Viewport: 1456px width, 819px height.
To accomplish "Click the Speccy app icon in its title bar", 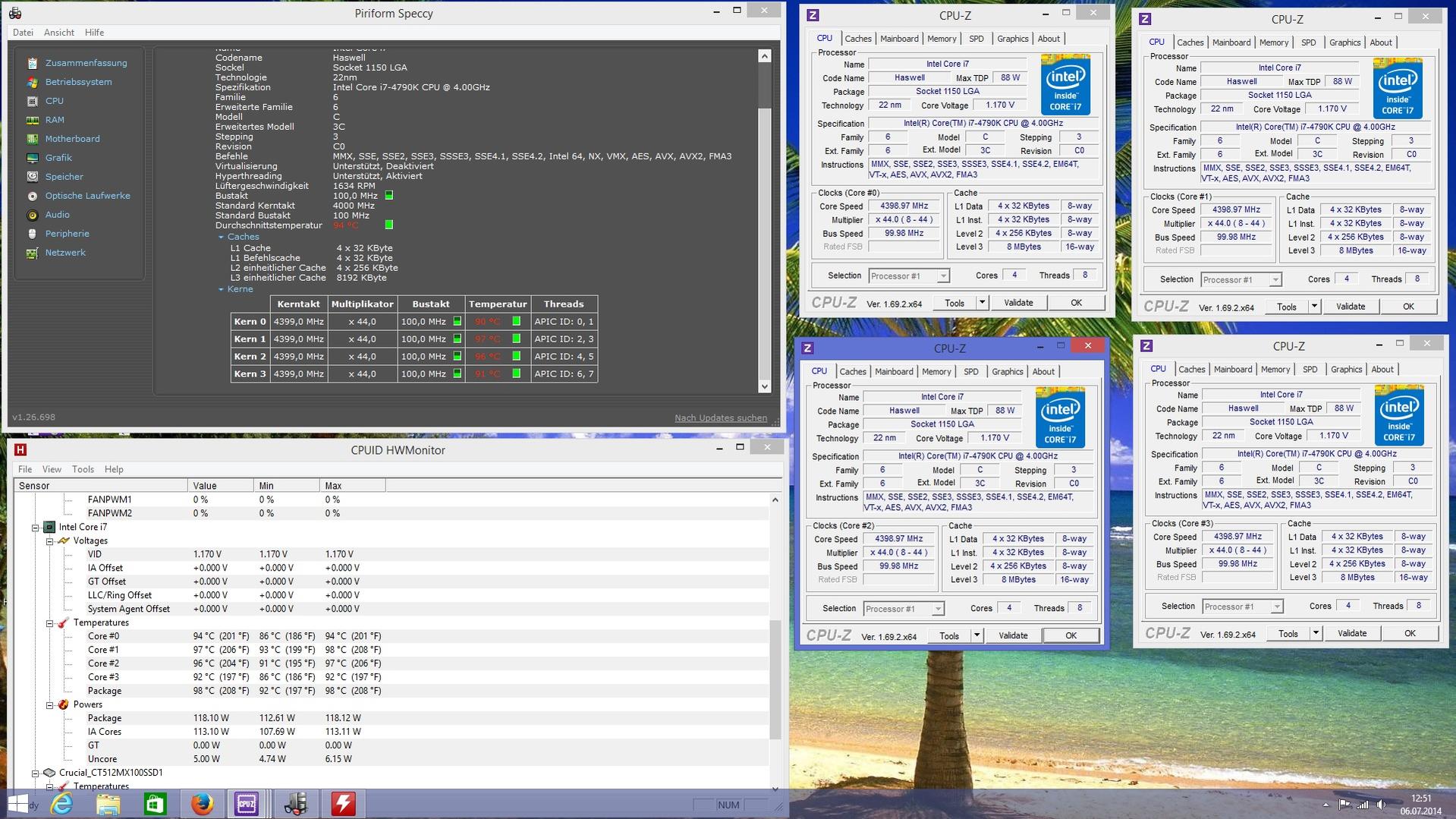I will pyautogui.click(x=14, y=13).
